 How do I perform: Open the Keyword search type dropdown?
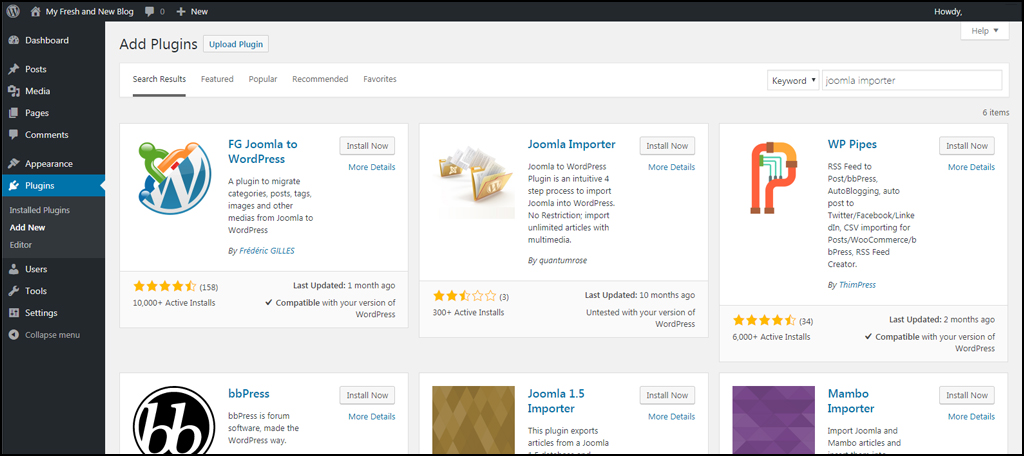pyautogui.click(x=793, y=80)
